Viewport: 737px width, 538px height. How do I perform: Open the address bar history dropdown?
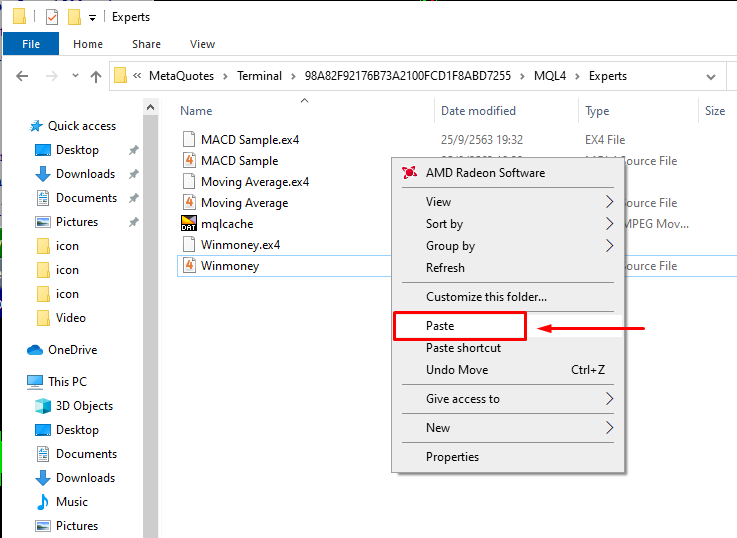tap(710, 76)
